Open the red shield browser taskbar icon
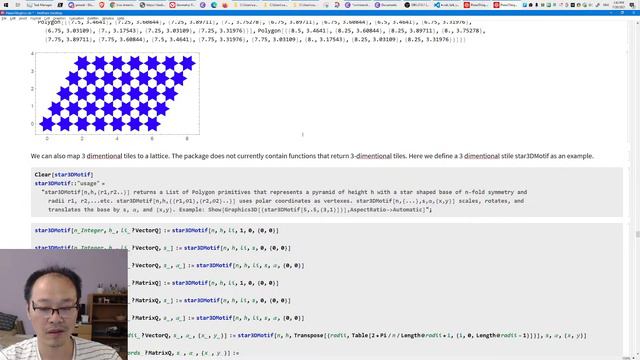This screenshot has width=640, height=360. click(x=102, y=5)
